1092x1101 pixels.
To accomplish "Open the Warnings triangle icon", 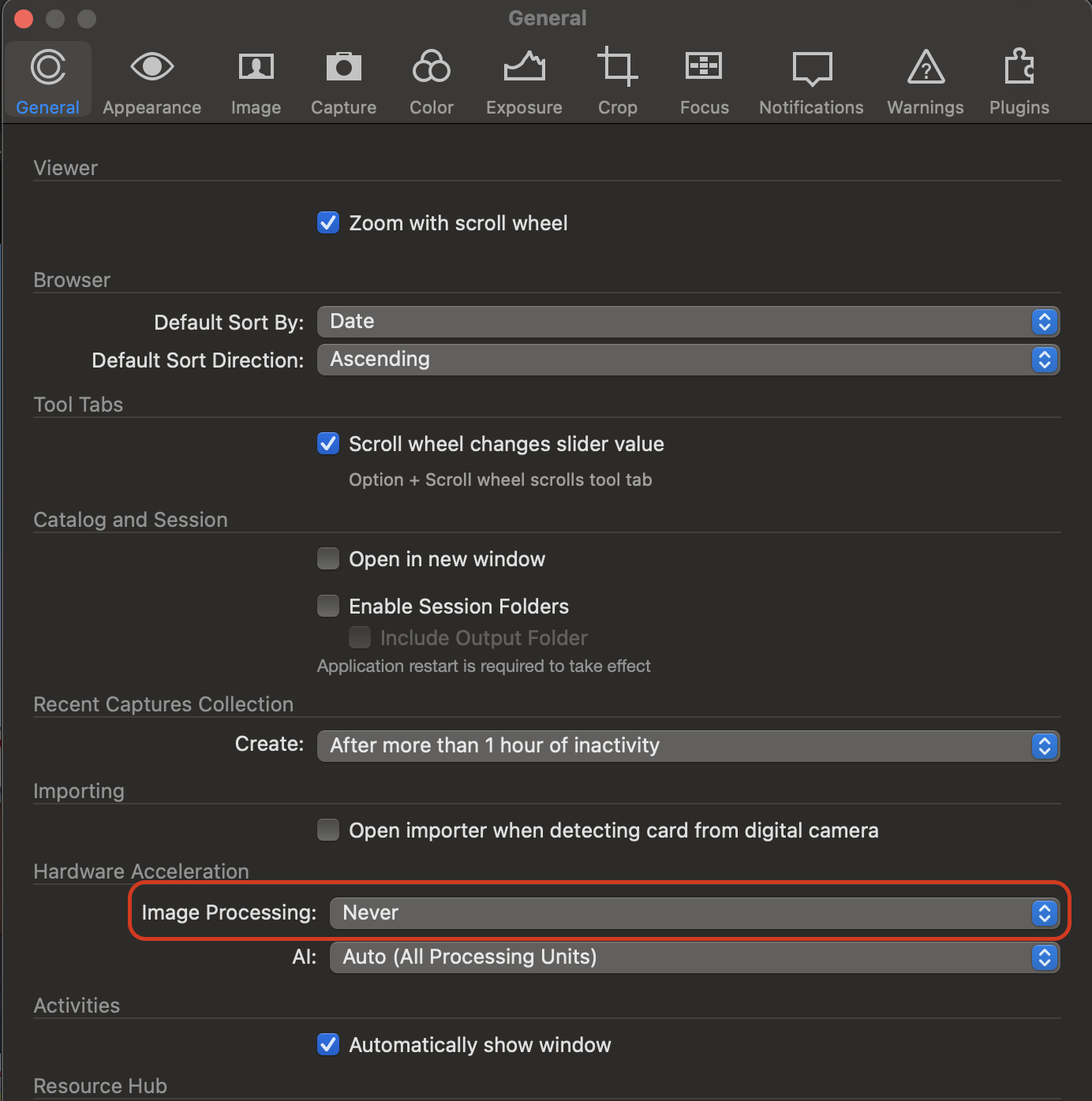I will 925,67.
